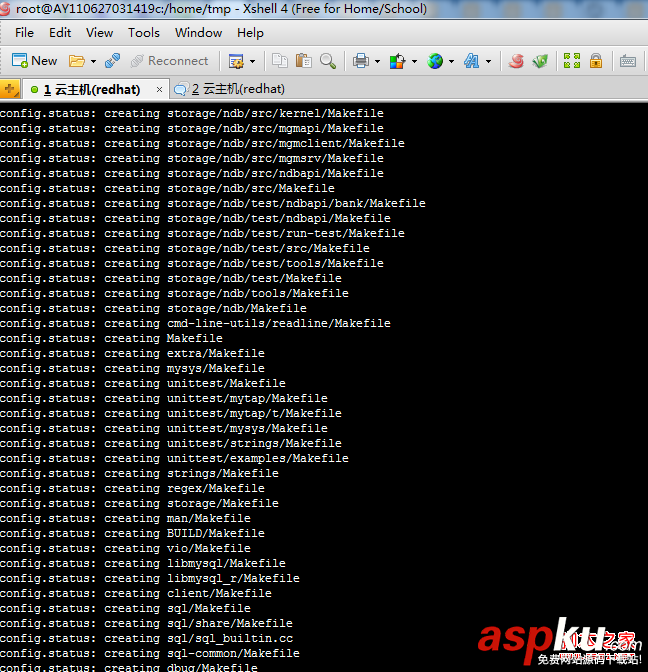This screenshot has height=672, width=648.
Task: Click the lock screen padlock icon
Action: [x=596, y=61]
